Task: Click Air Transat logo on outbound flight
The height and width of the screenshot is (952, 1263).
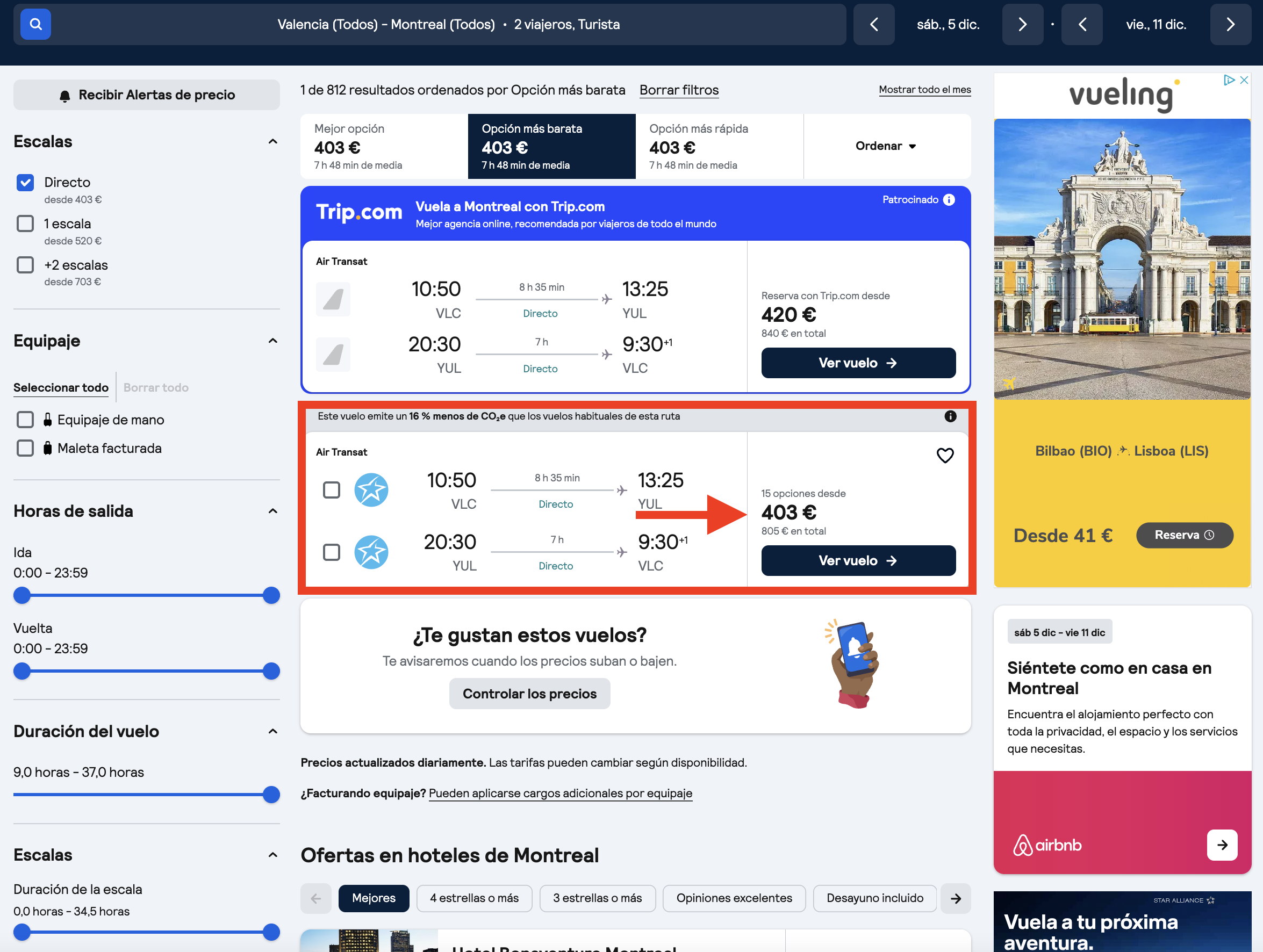Action: (x=371, y=489)
